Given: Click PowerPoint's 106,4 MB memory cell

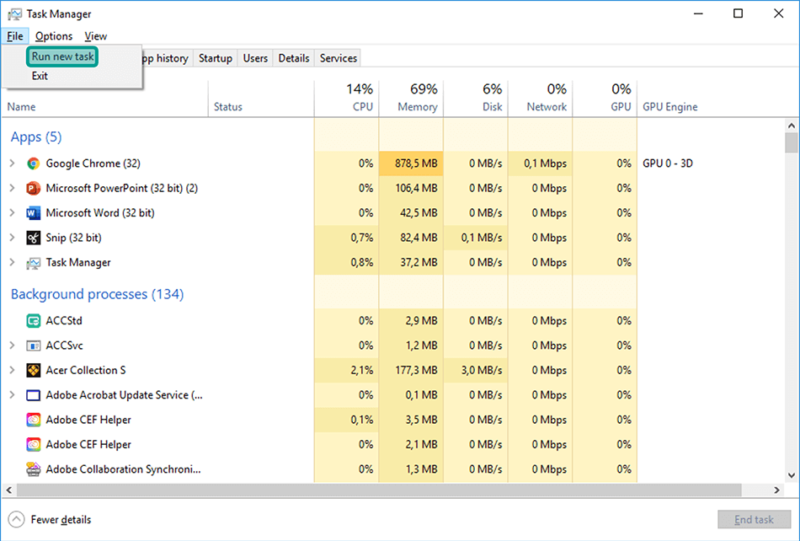Looking at the screenshot, I should 411,188.
